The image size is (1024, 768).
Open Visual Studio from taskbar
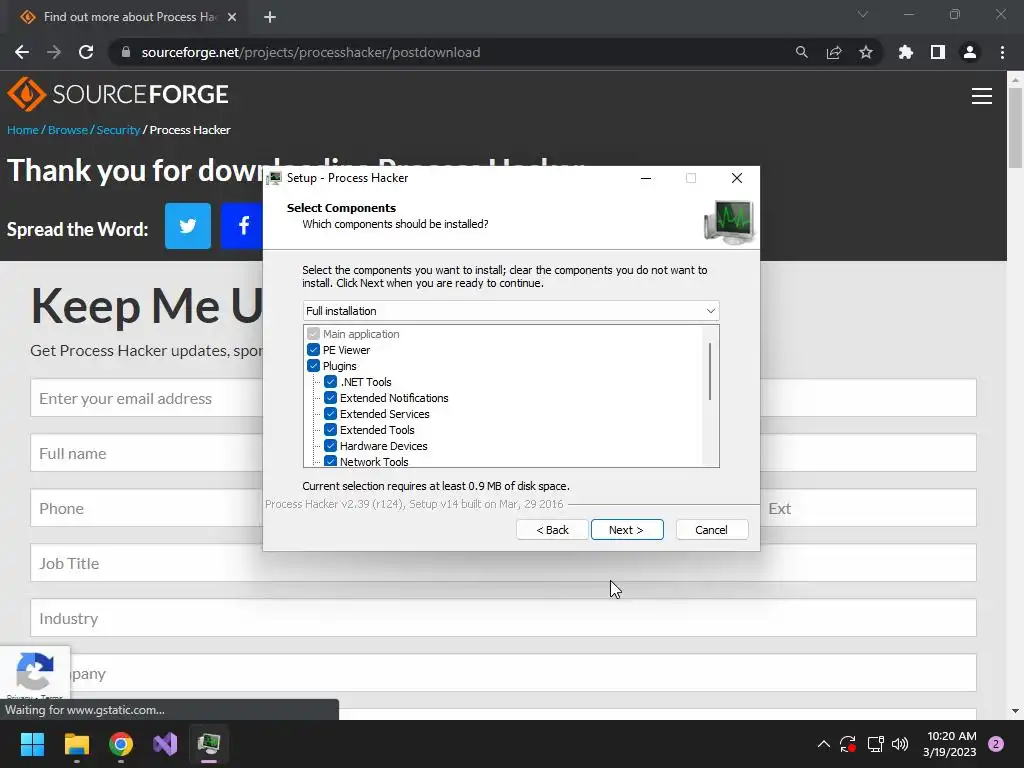coord(165,744)
